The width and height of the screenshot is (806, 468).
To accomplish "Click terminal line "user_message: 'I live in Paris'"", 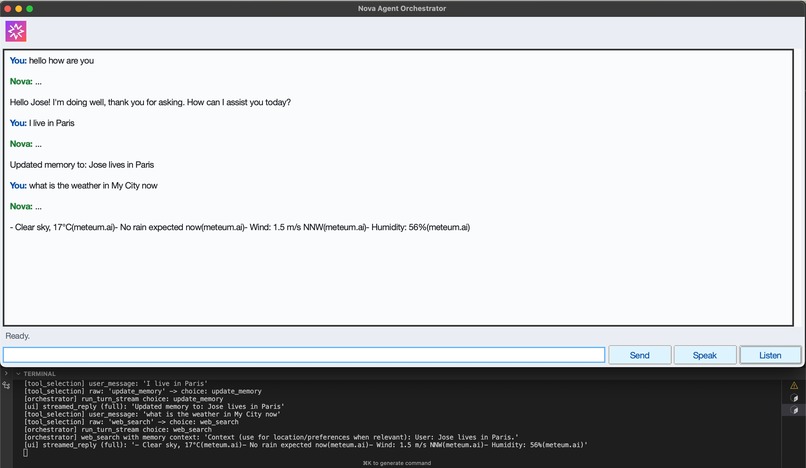I will tap(116, 383).
